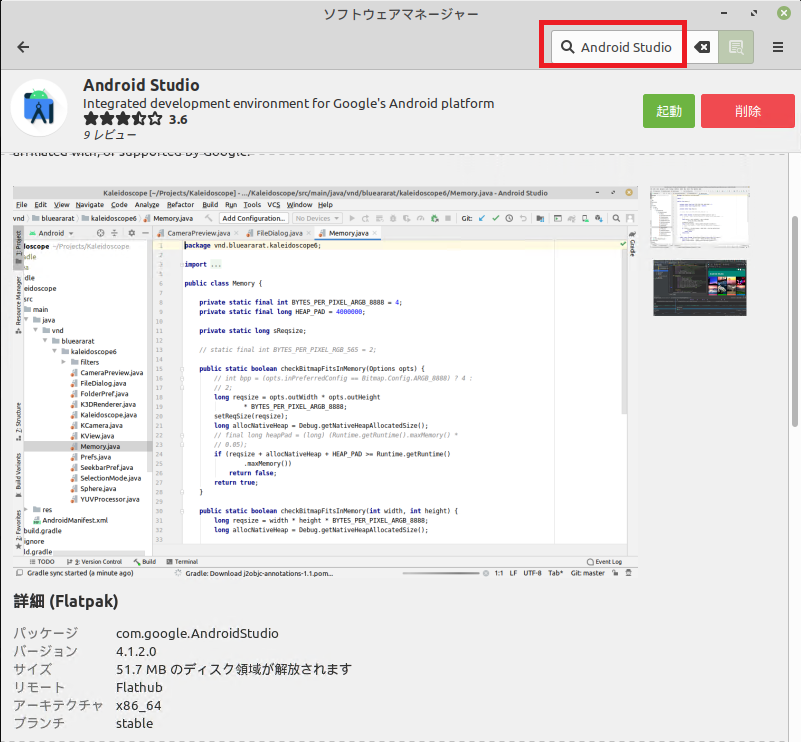The height and width of the screenshot is (742, 801).
Task: Click the Android Studio title heading
Action: click(141, 85)
